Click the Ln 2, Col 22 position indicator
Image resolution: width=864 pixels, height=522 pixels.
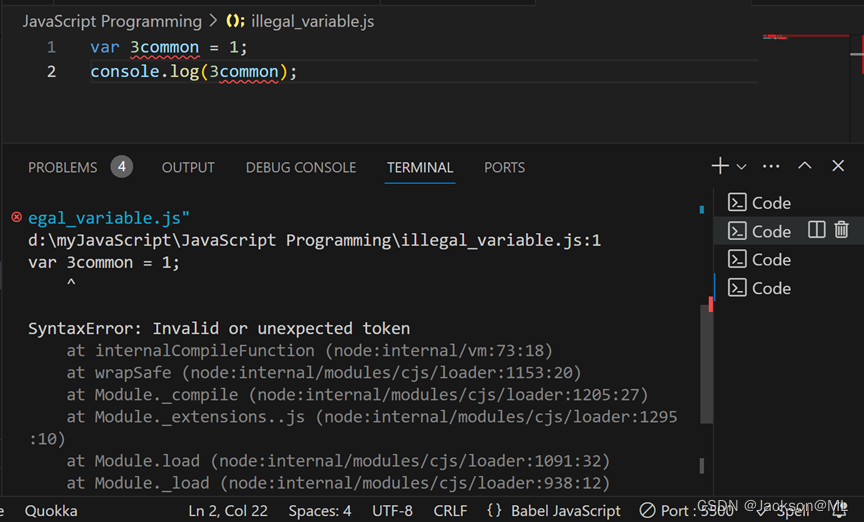[x=228, y=511]
